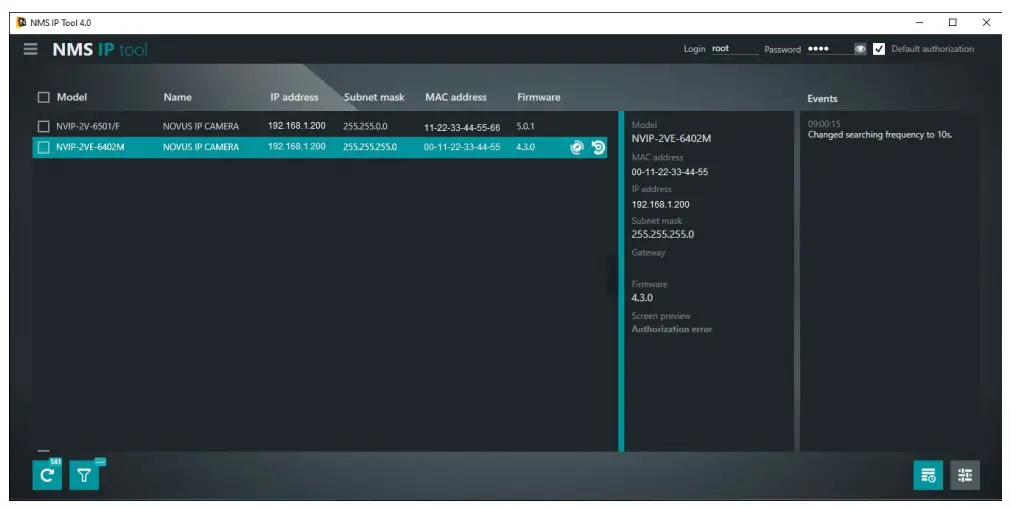Open the device filter options

[84, 475]
